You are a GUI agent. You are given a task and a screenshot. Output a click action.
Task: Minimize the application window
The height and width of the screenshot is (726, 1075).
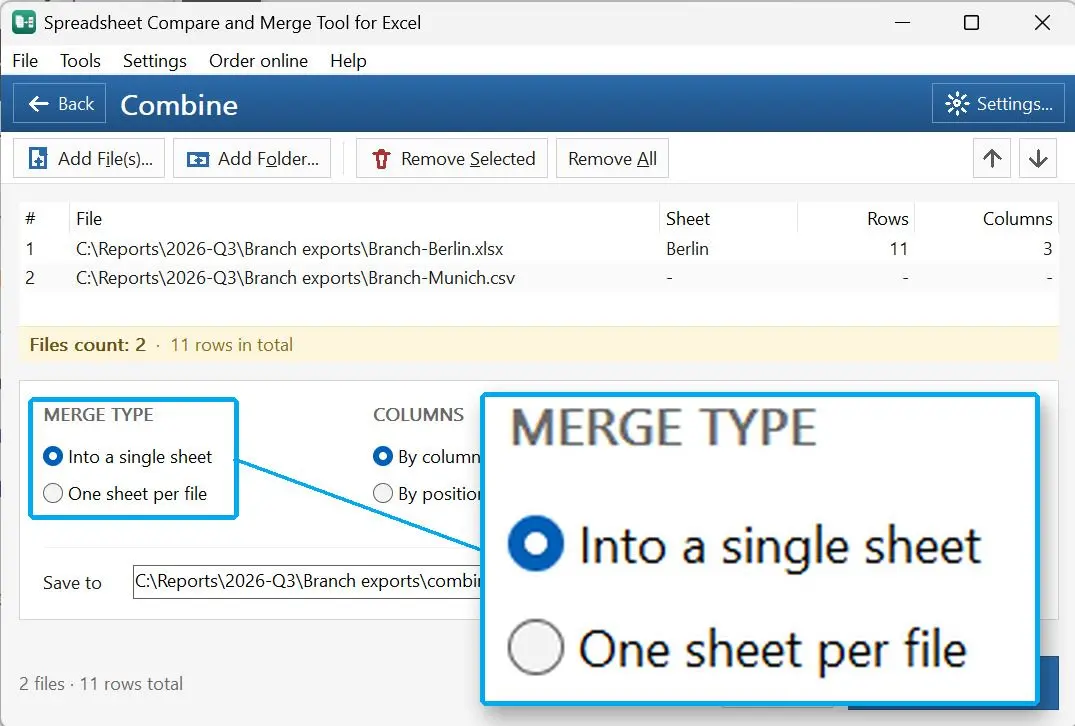pyautogui.click(x=903, y=23)
